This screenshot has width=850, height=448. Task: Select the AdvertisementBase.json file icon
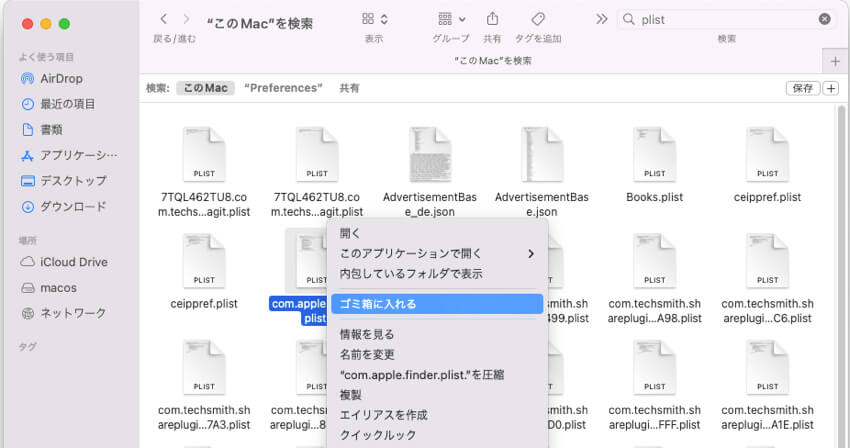pos(542,155)
